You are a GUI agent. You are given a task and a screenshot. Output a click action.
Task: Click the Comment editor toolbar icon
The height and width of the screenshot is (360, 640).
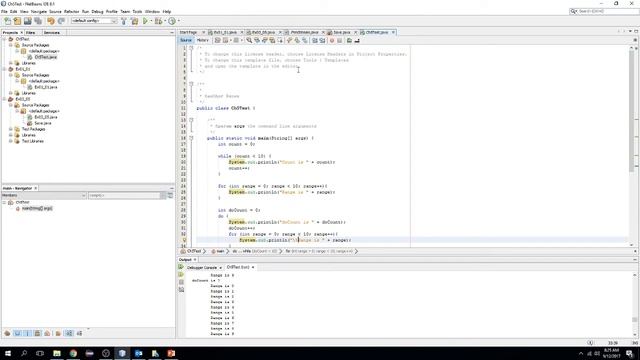coord(349,40)
